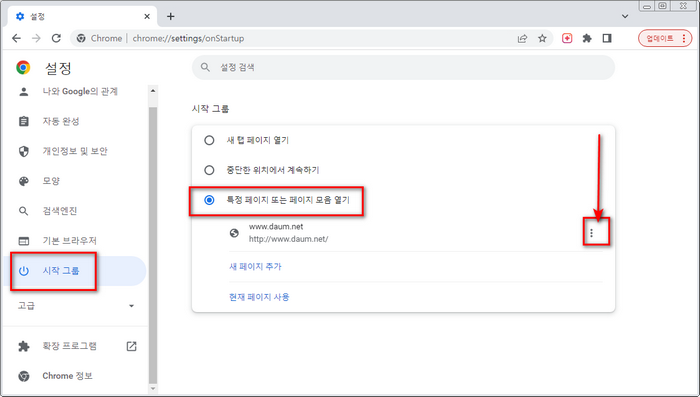Click the sidebar vertical scrollbar thumb
The width and height of the screenshot is (700, 397).
153,245
